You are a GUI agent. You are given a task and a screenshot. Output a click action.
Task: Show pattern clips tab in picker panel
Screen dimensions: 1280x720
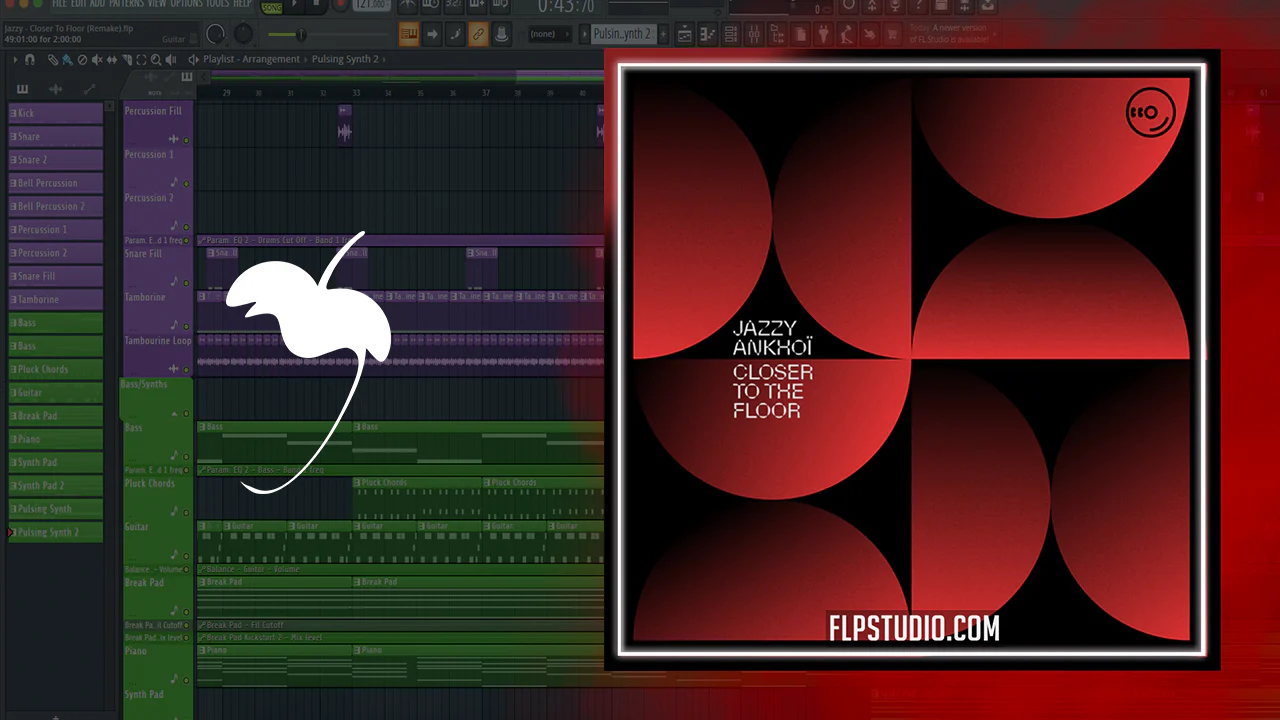(22, 90)
